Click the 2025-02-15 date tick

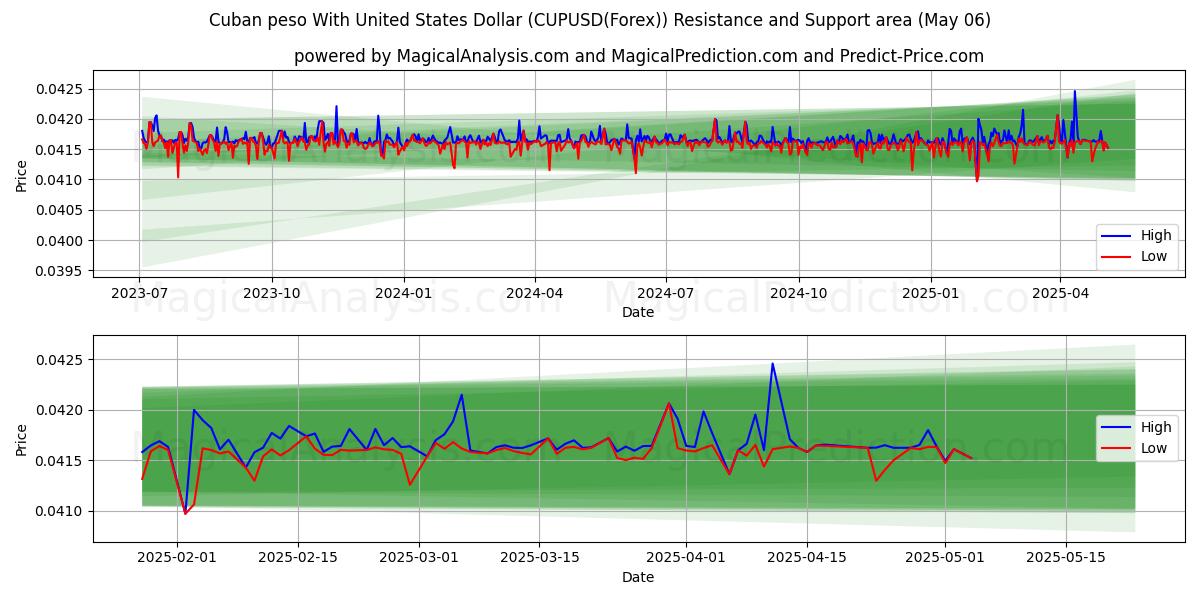click(x=297, y=559)
